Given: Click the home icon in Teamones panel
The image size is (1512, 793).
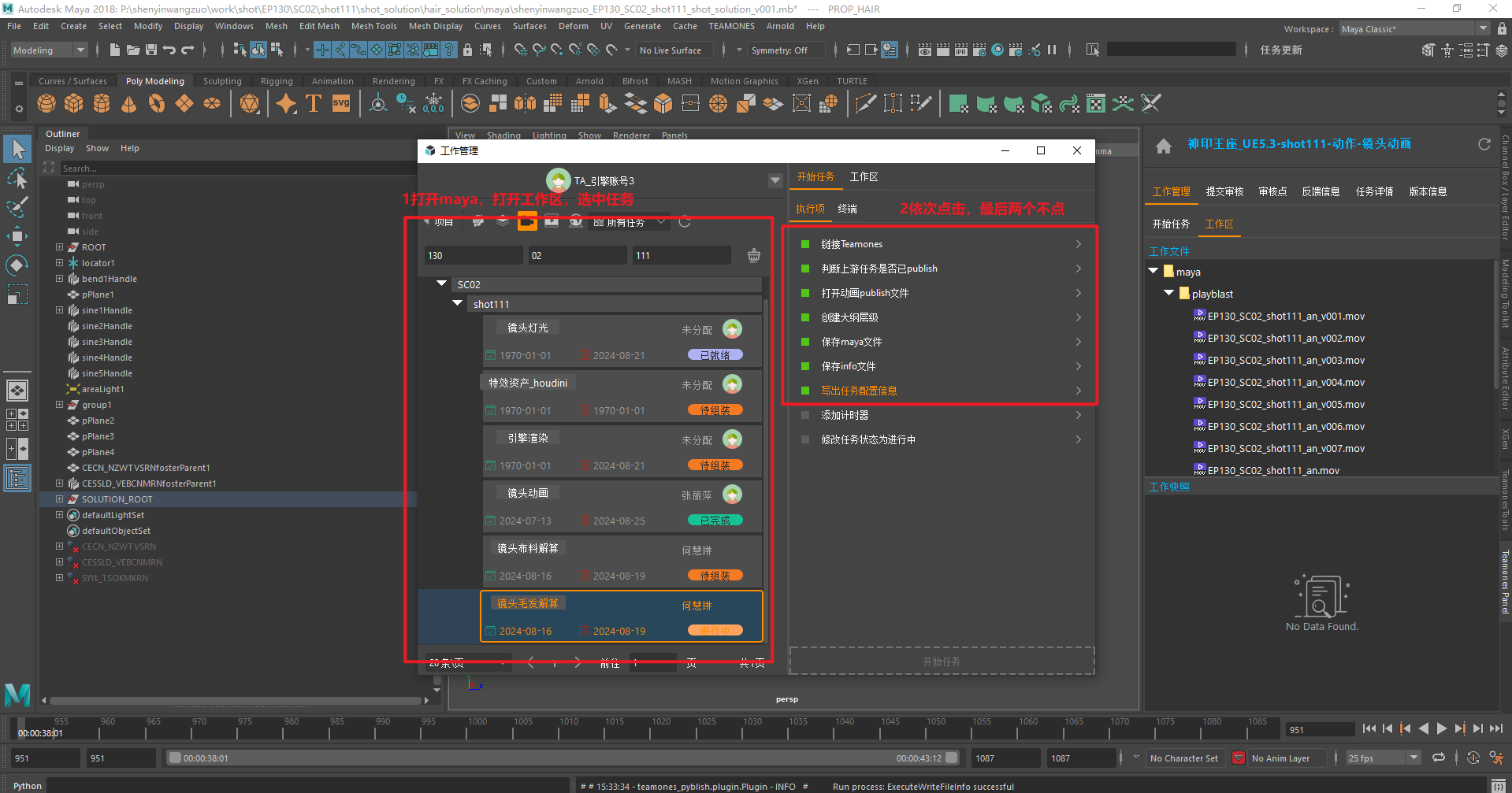Looking at the screenshot, I should (x=1163, y=146).
